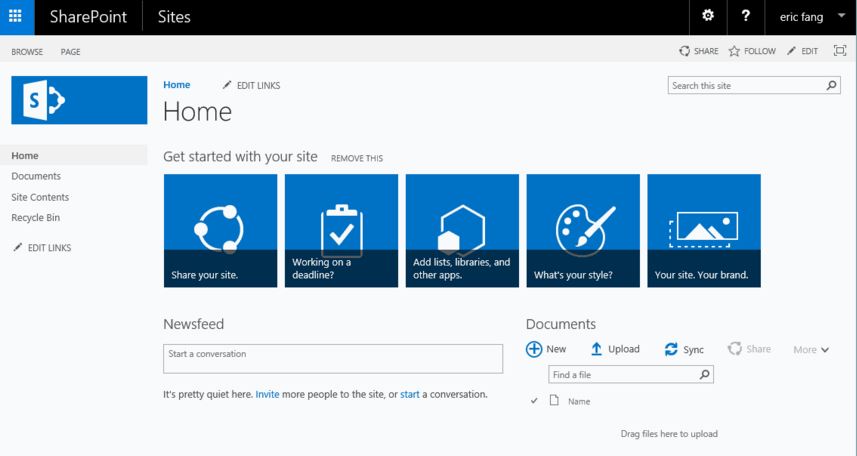Open the Share your site tile
The height and width of the screenshot is (456, 857).
click(220, 231)
